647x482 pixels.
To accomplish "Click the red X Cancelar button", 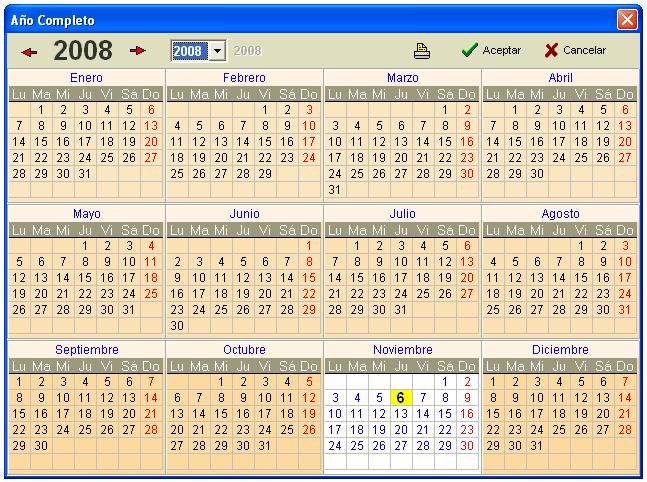I will pos(575,50).
